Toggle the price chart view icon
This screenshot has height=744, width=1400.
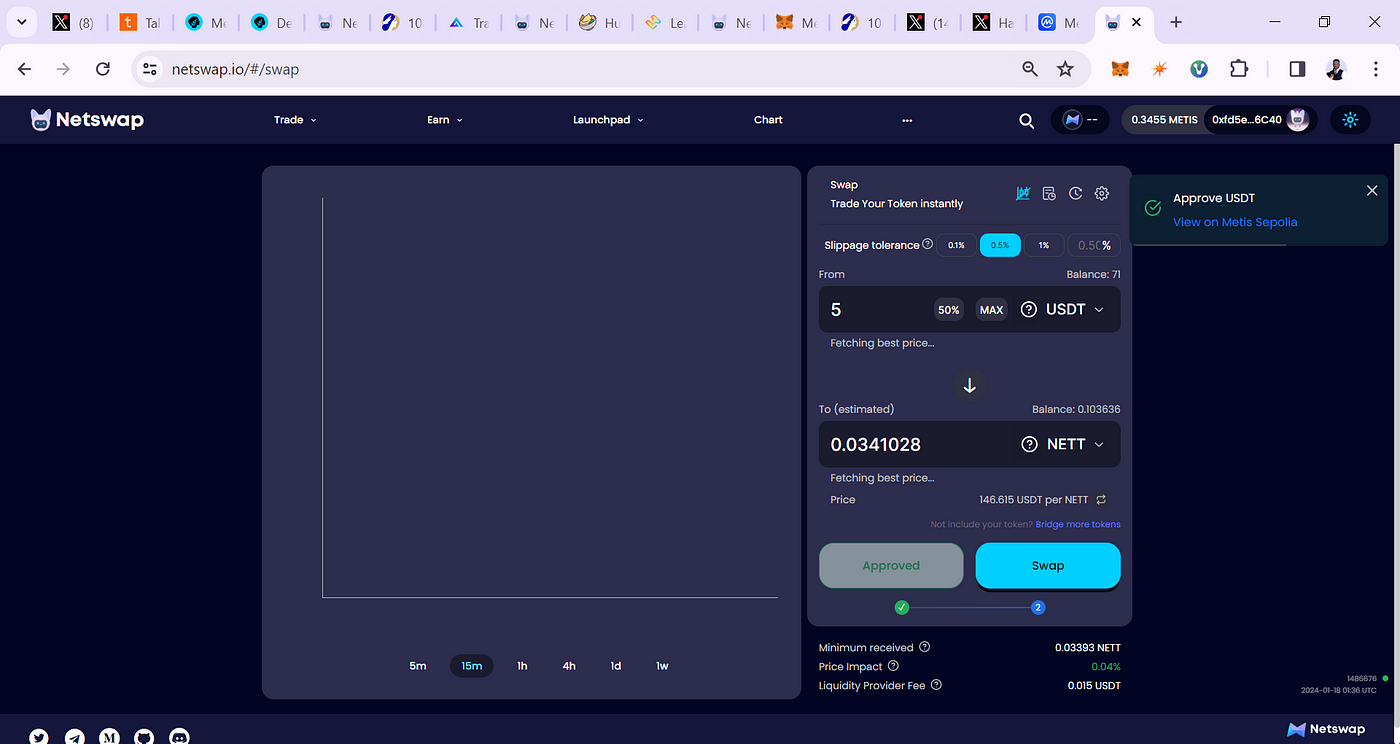click(1023, 193)
